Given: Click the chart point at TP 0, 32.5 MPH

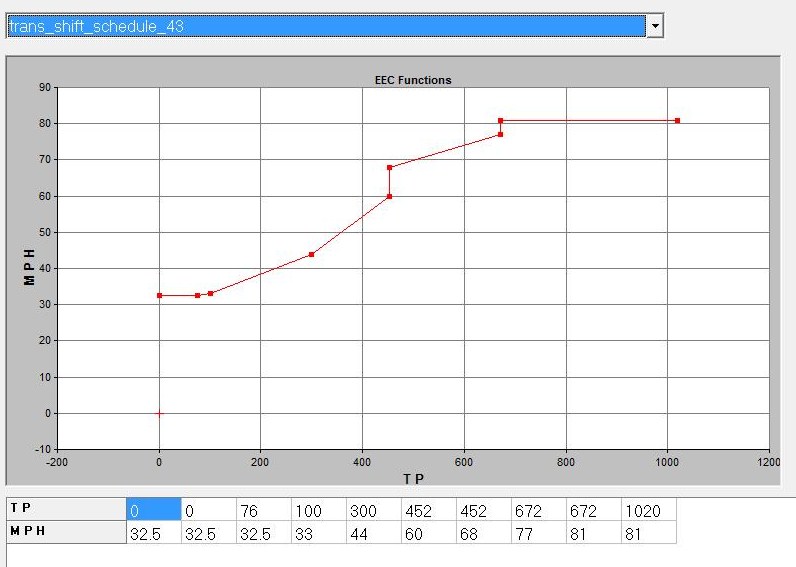Looking at the screenshot, I should tap(159, 295).
